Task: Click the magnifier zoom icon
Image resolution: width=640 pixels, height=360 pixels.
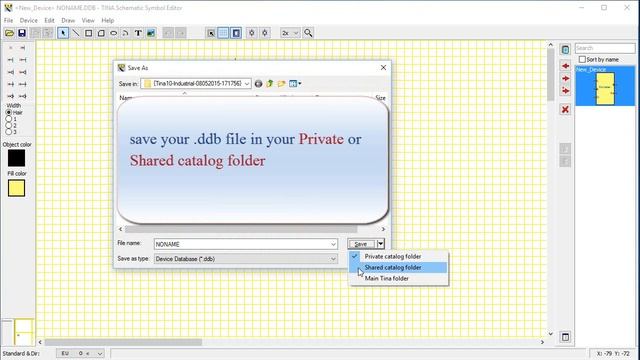Action: 309,33
